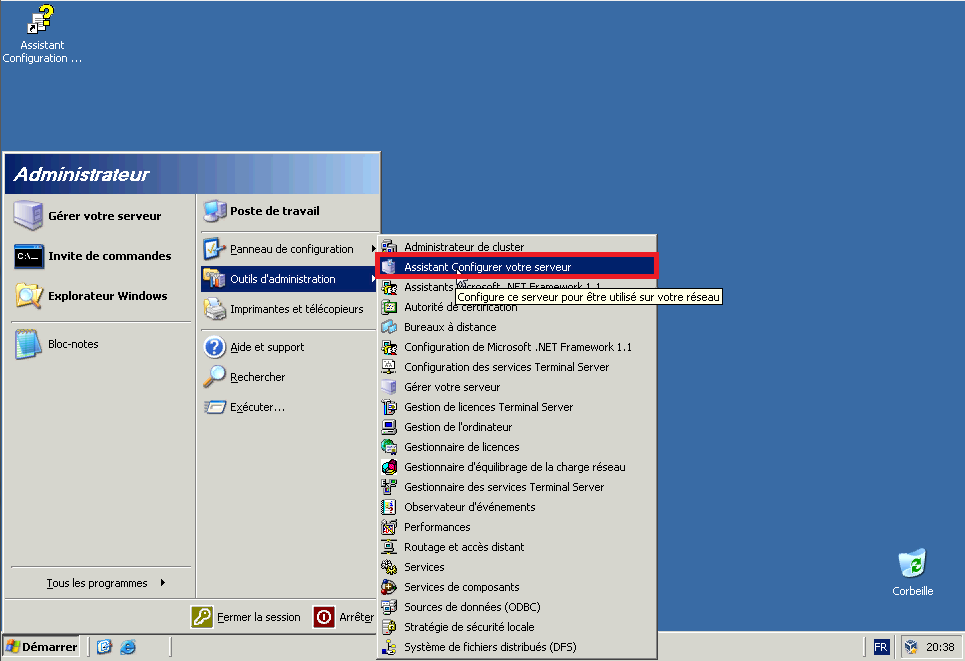This screenshot has width=965, height=661.
Task: Open Gestionnaire des services Terminal Server
Action: click(516, 487)
